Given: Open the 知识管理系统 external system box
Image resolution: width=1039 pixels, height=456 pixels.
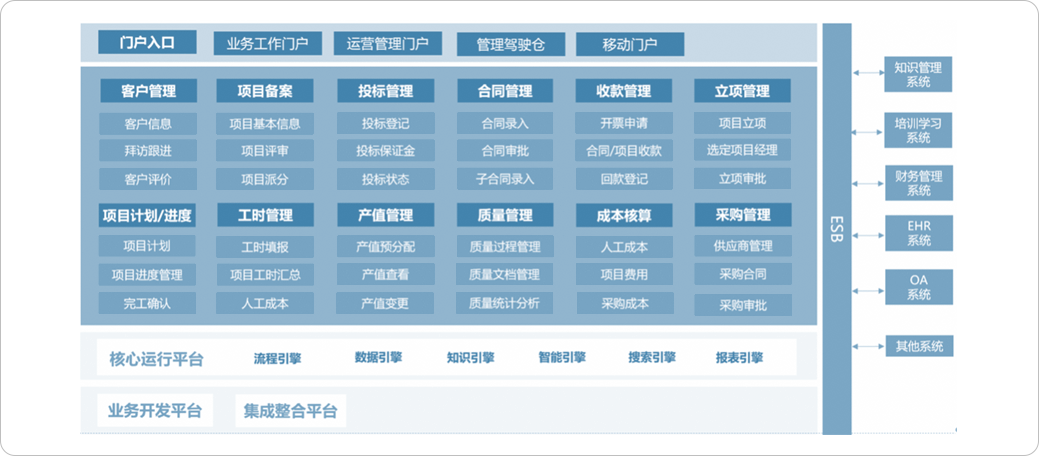Looking at the screenshot, I should [918, 75].
